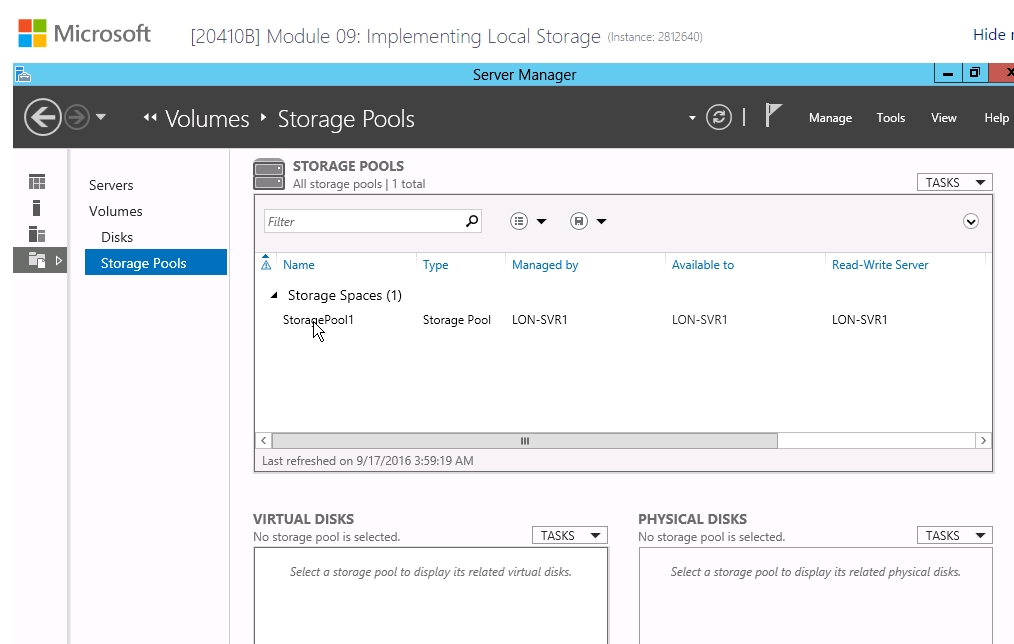Viewport: 1014px width, 644px height.
Task: Click the breadcrumb arrow between Volumes and Storage Pools
Action: click(x=263, y=118)
